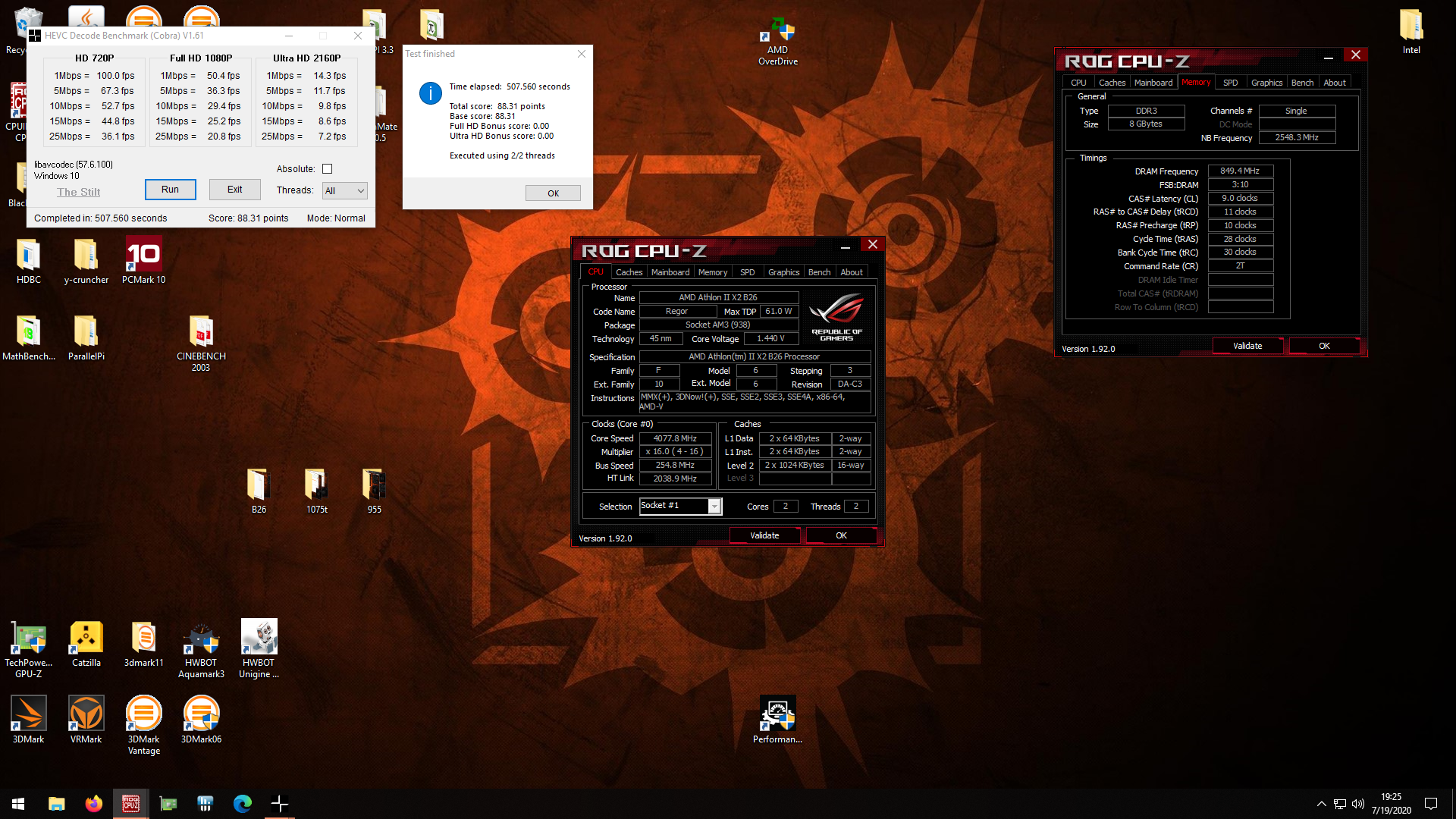
Task: Open the Windows Start menu
Action: [x=18, y=804]
